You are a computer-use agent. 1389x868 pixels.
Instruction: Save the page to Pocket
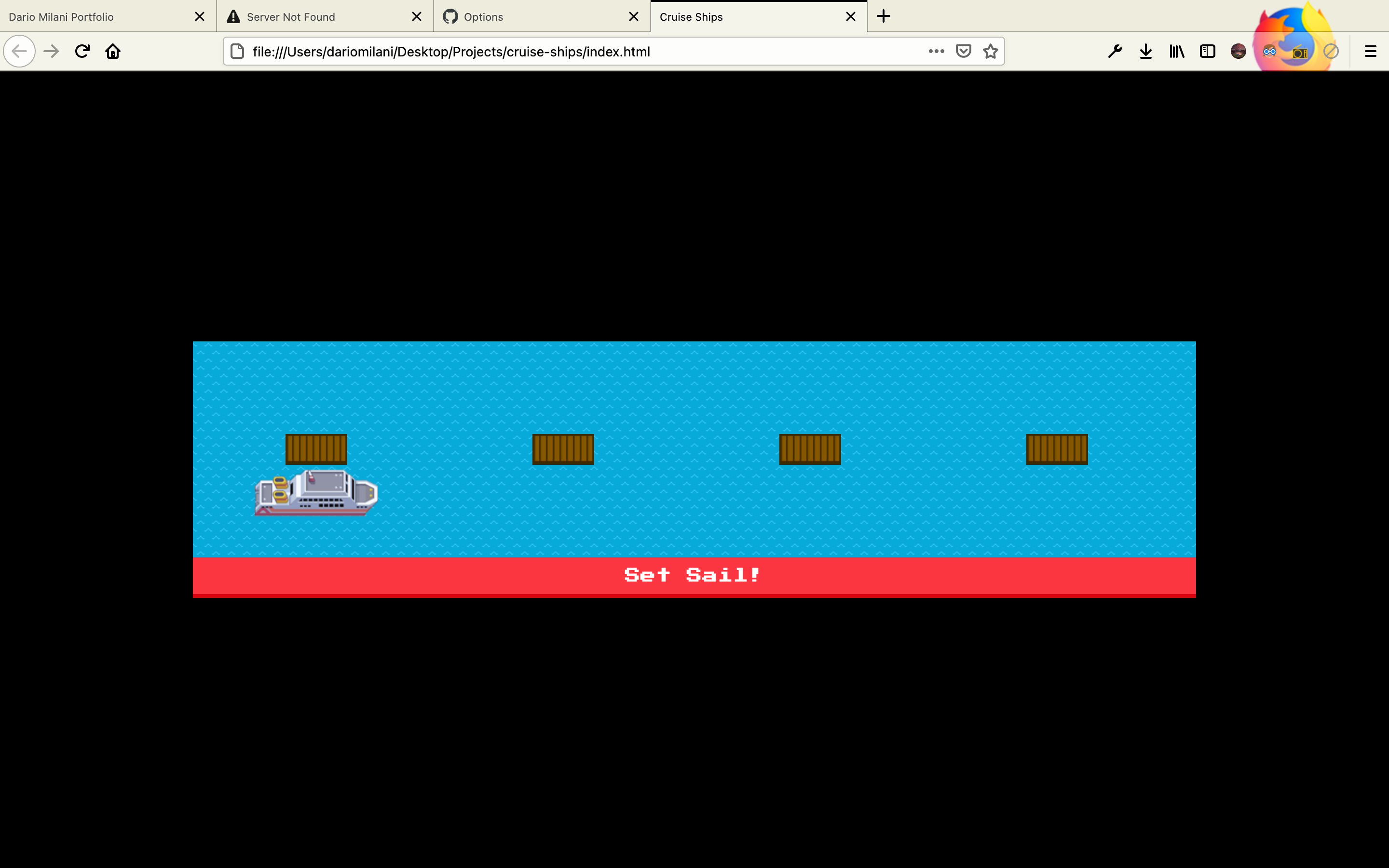point(963,51)
